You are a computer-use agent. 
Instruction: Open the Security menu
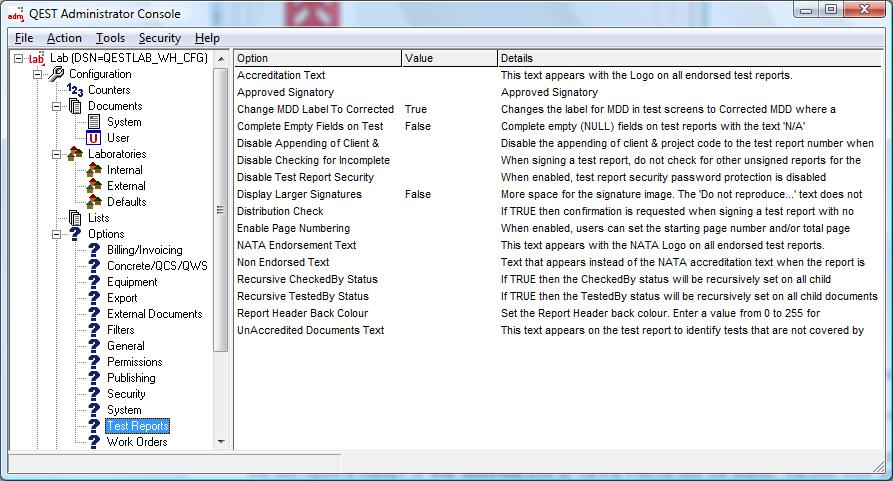pyautogui.click(x=159, y=38)
